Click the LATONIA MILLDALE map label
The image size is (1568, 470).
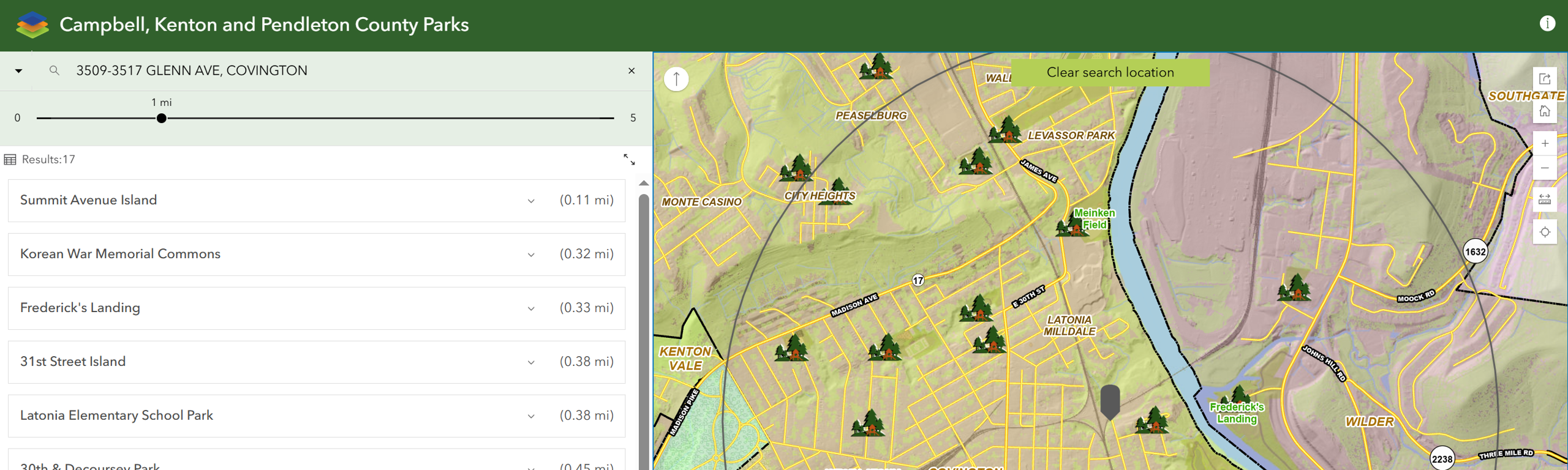pyautogui.click(x=1069, y=326)
